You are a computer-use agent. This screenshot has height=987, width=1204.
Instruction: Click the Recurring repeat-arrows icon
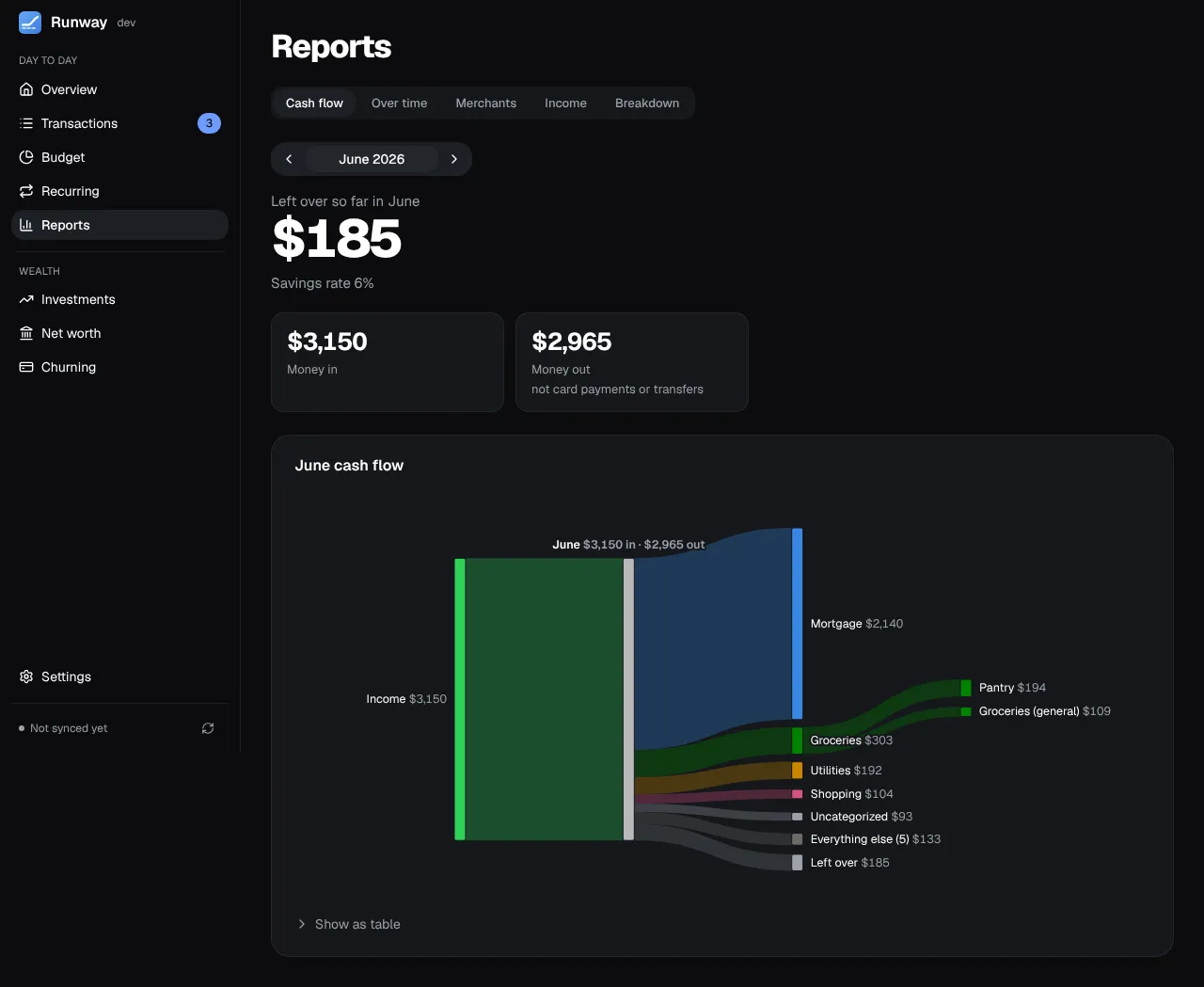pyautogui.click(x=26, y=191)
